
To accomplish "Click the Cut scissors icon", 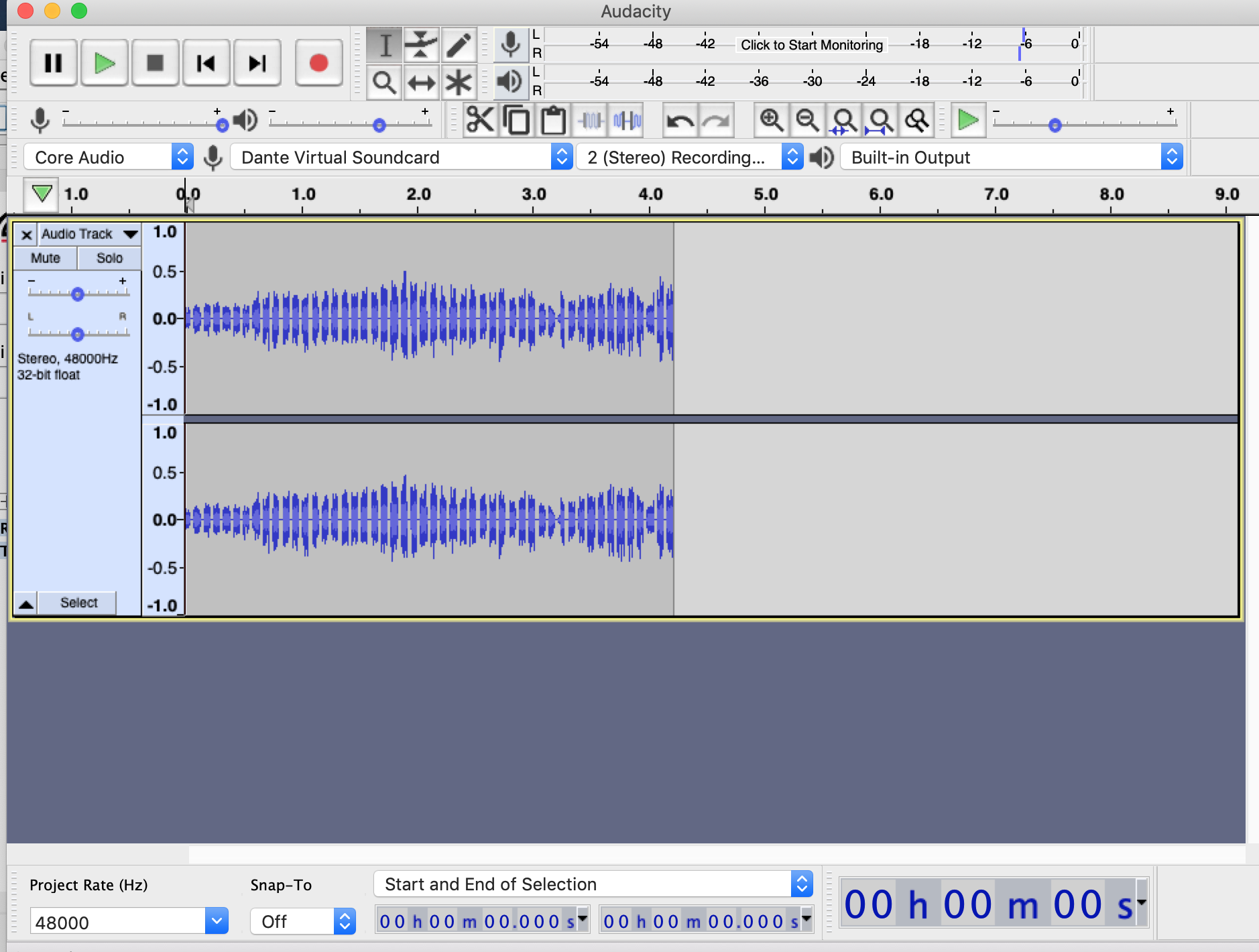I will click(x=480, y=121).
